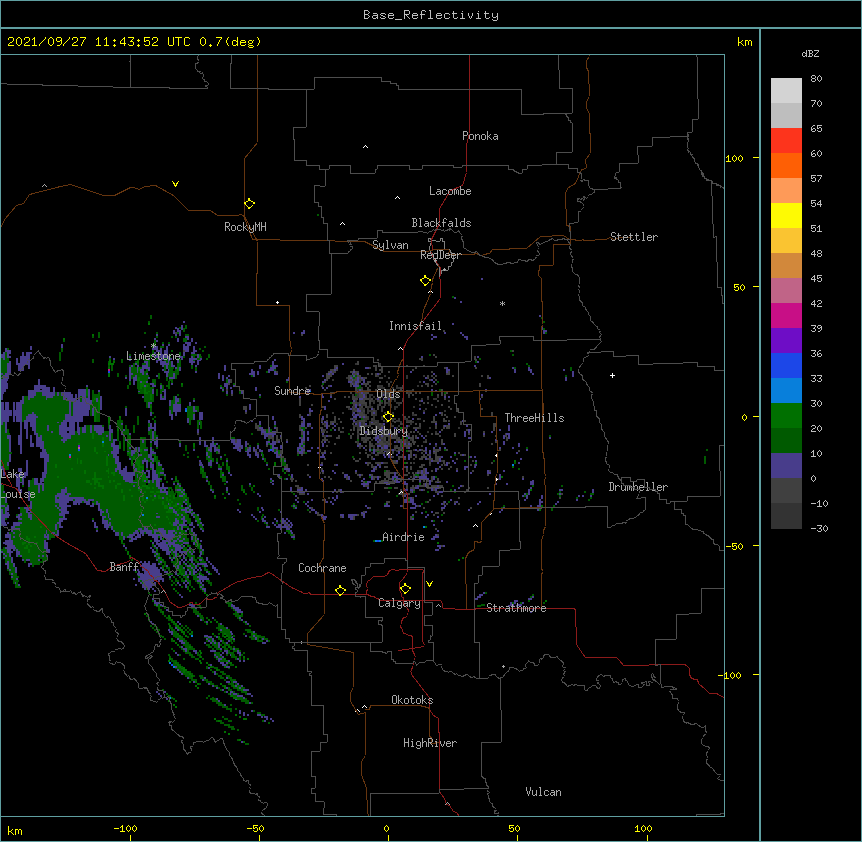This screenshot has height=842, width=862.
Task: Click the Airdrie city label
Action: [x=403, y=537]
